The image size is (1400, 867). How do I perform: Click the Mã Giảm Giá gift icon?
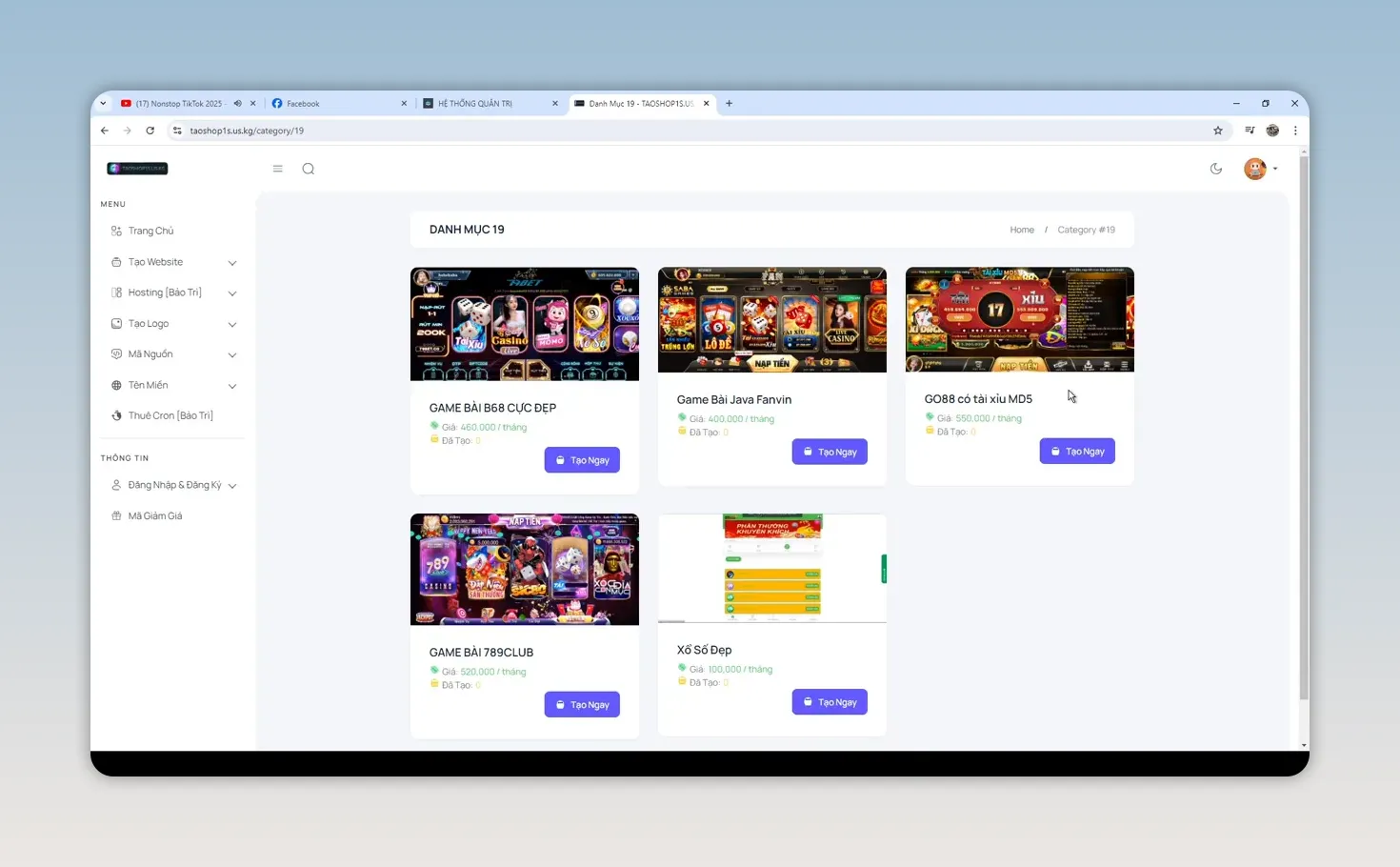(x=116, y=515)
